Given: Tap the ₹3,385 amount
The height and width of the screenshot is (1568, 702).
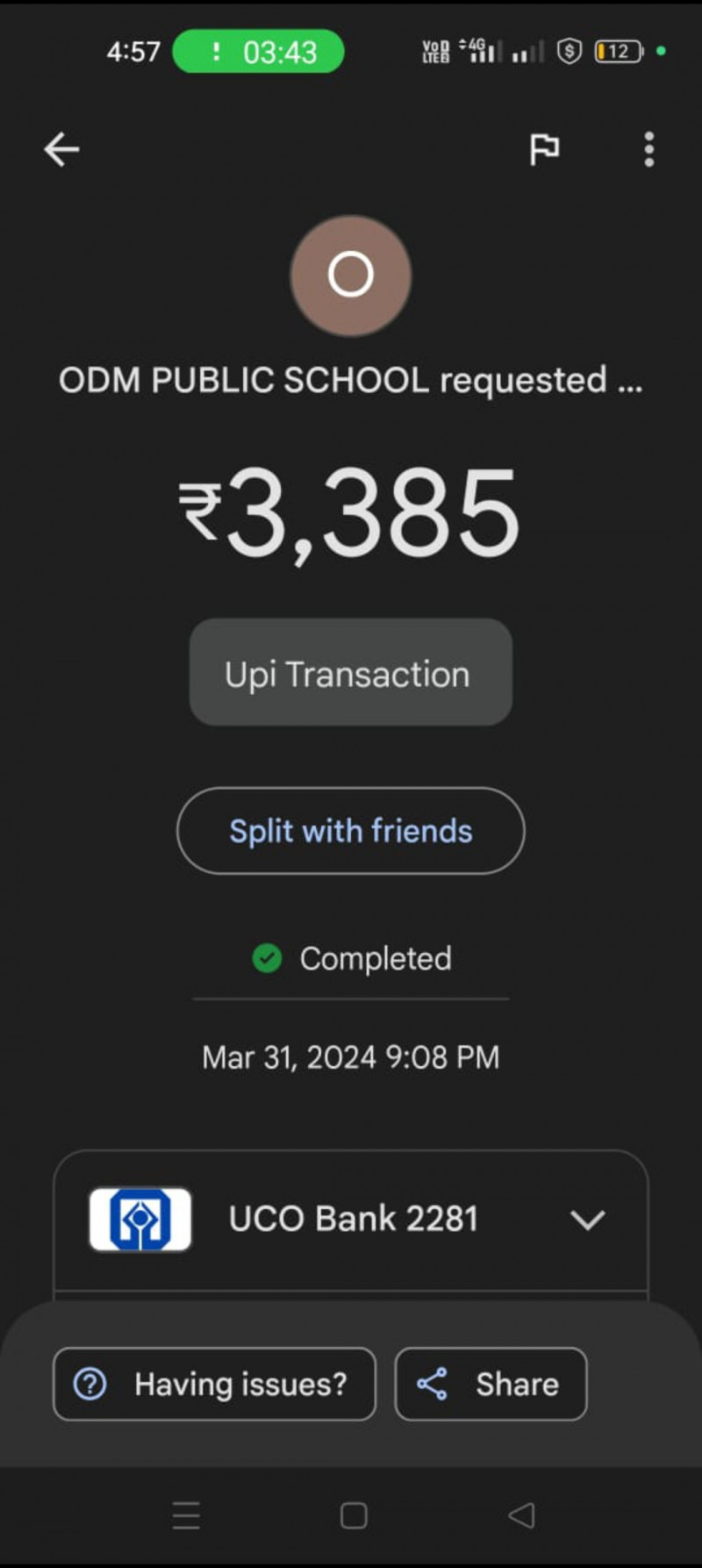Looking at the screenshot, I should (351, 513).
